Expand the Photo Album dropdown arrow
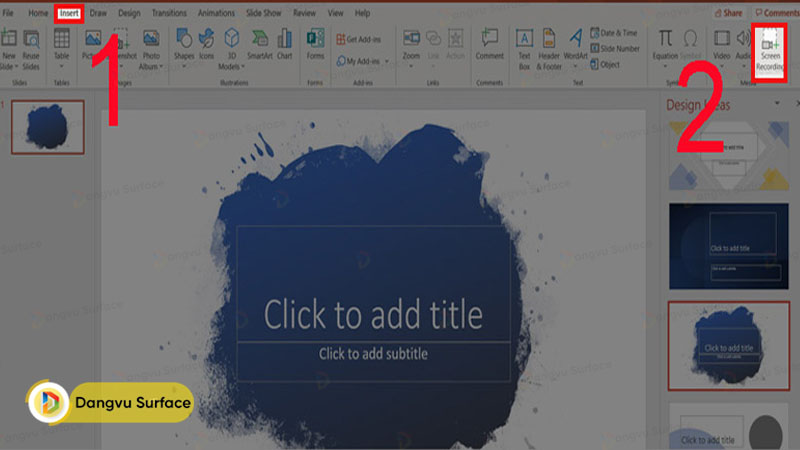The height and width of the screenshot is (450, 800). [161, 67]
